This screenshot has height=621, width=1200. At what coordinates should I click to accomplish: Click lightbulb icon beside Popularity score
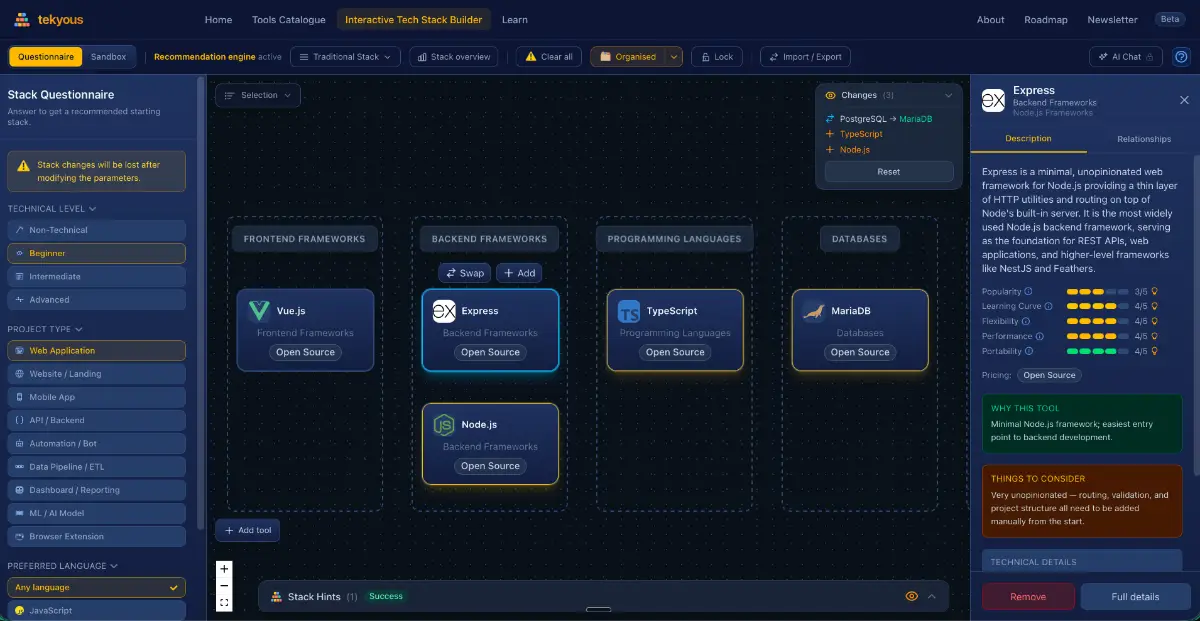pos(1155,291)
